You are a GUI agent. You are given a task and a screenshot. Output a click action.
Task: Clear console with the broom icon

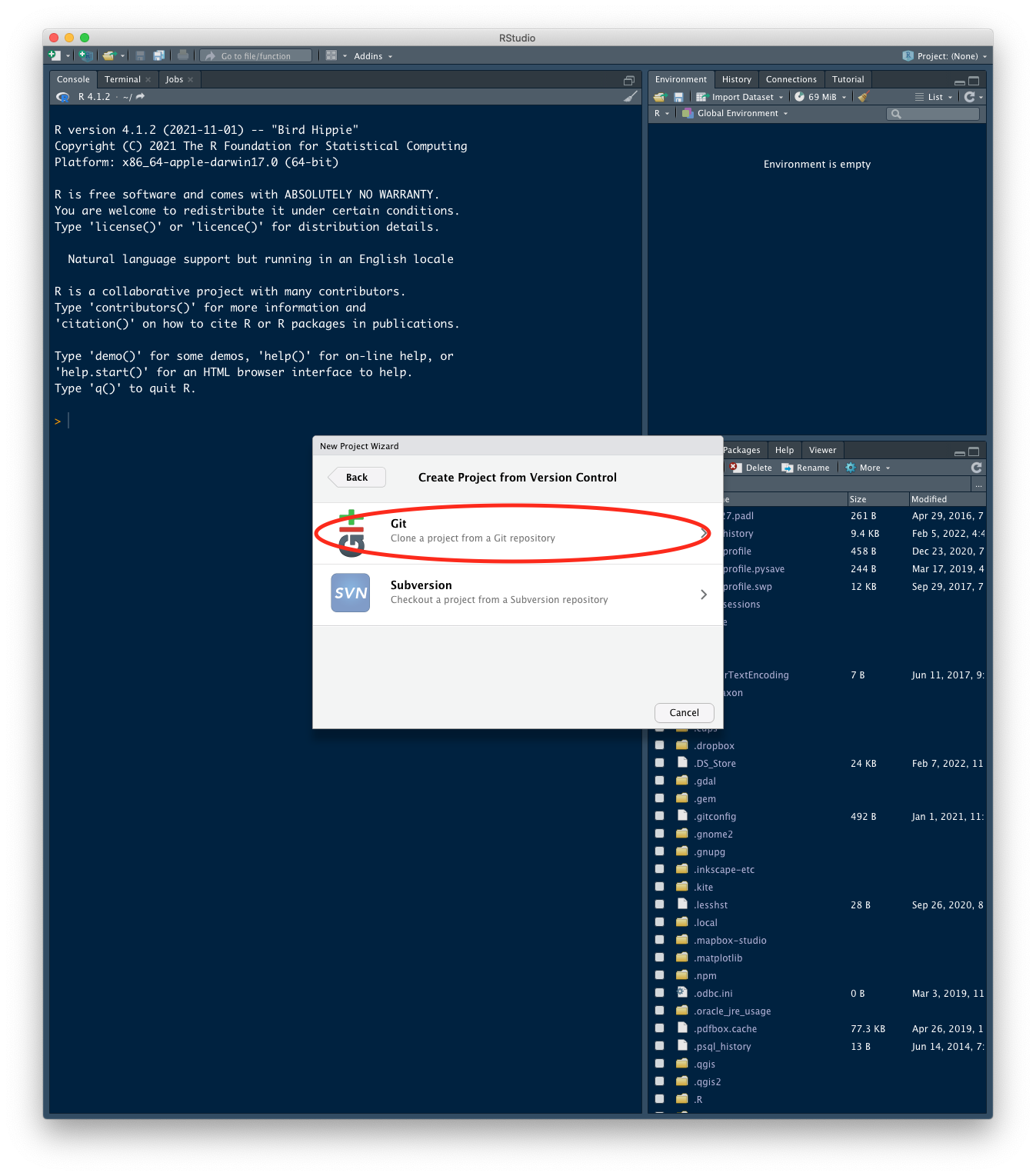coord(630,97)
